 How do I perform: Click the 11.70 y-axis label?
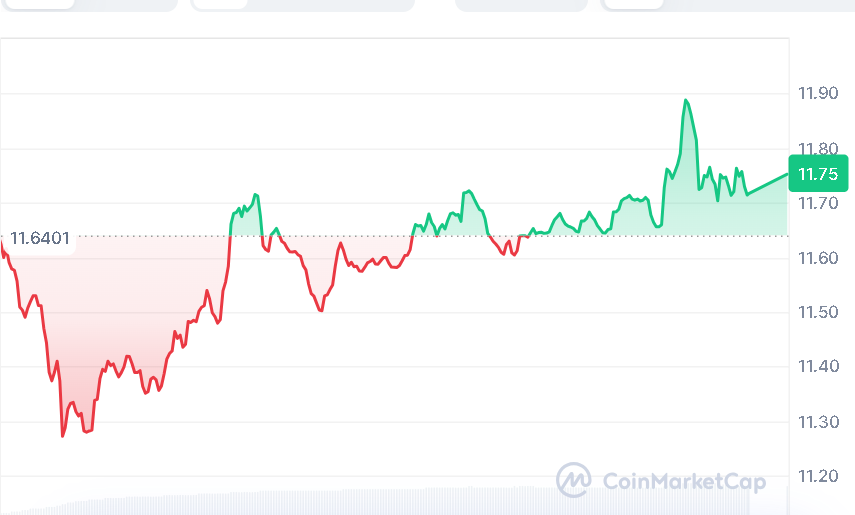pyautogui.click(x=816, y=204)
